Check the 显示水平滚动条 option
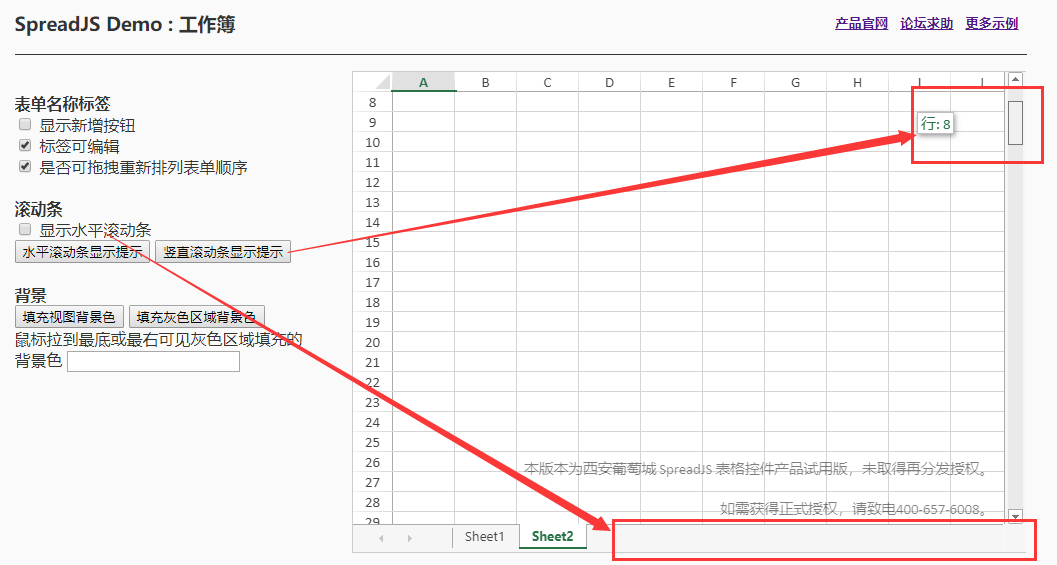1057x565 pixels. point(25,230)
